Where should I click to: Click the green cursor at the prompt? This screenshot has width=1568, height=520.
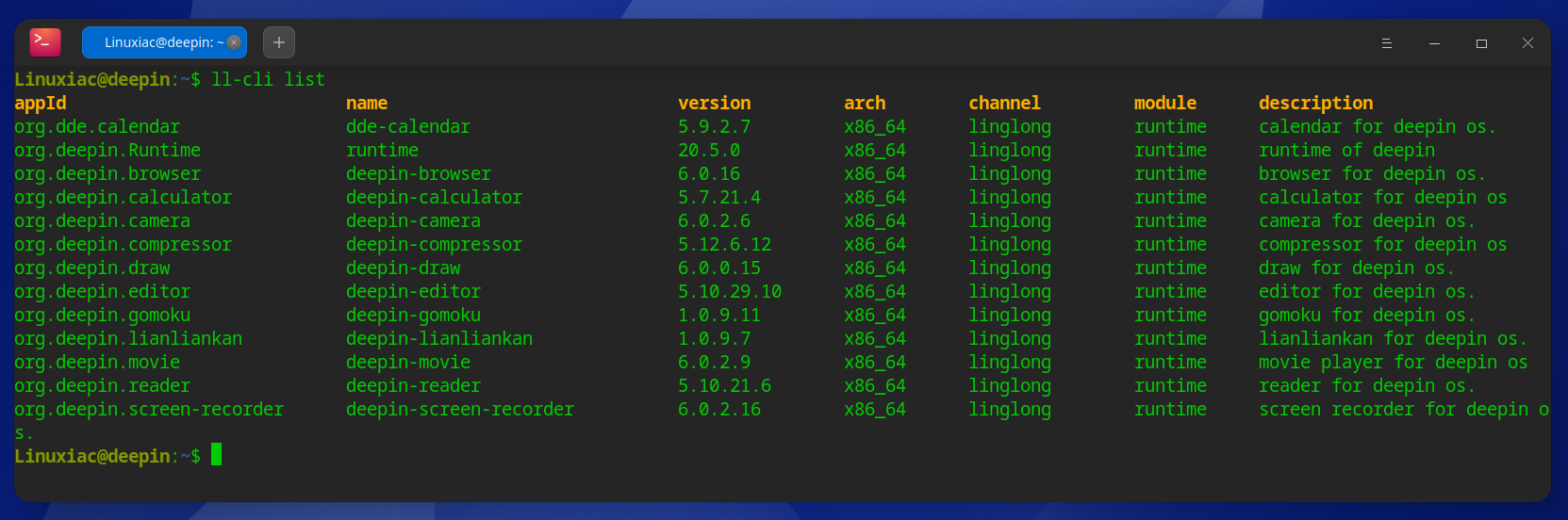[216, 455]
